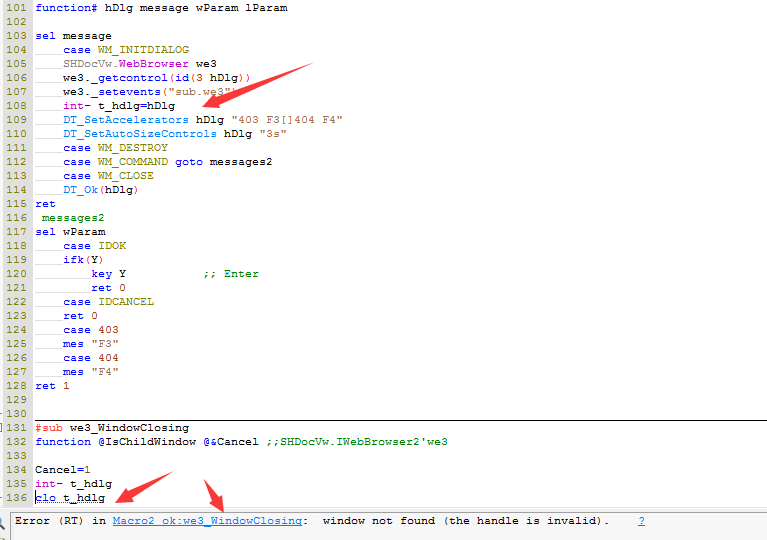
Task: Click "ret 0" on line 123
Action: click(x=81, y=316)
